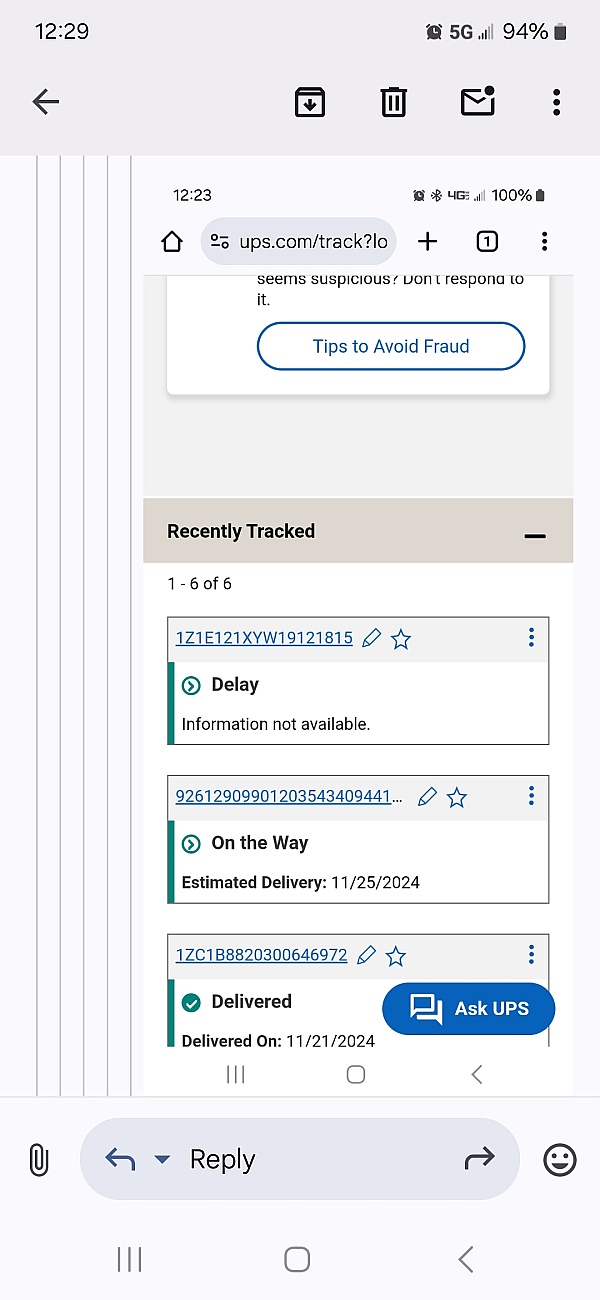This screenshot has height=1300, width=600.
Task: Tap the back arrow in the mail header
Action: pos(46,101)
